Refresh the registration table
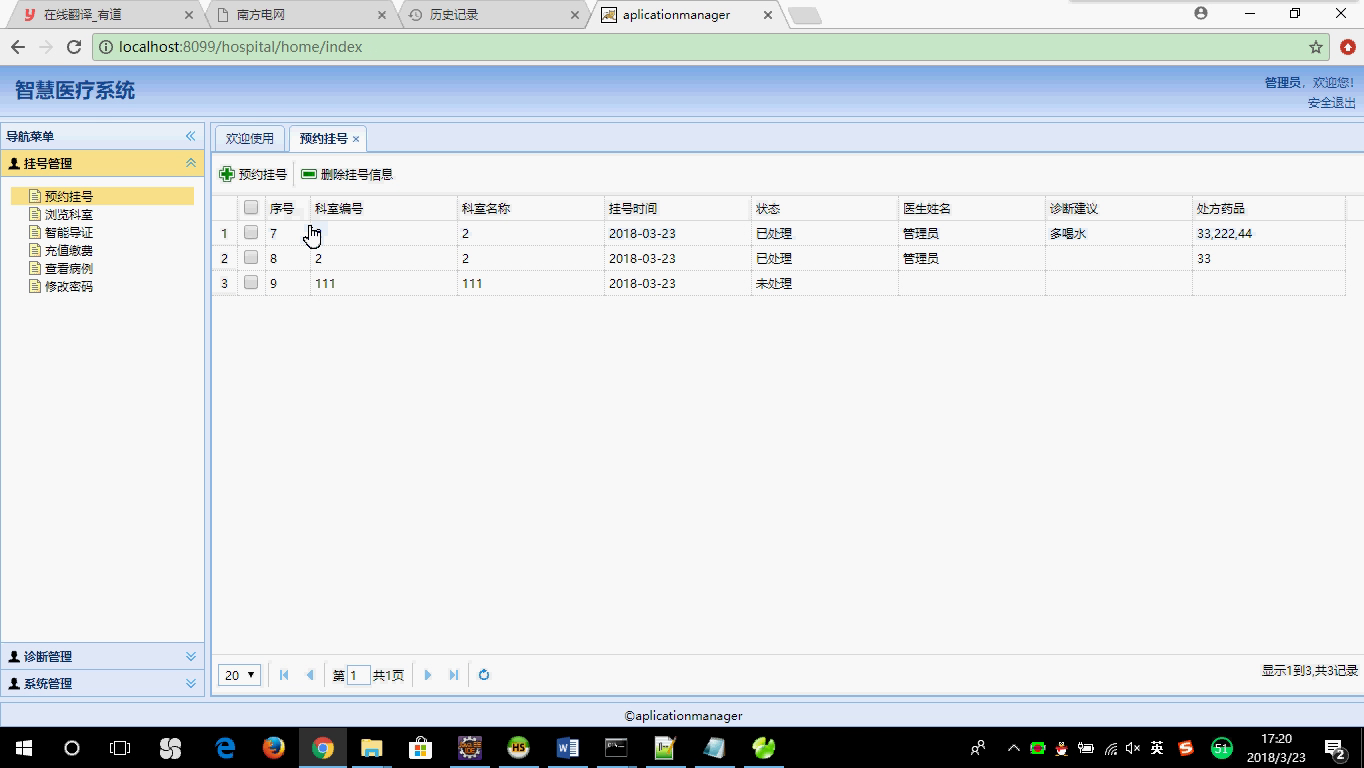Image resolution: width=1364 pixels, height=768 pixels. 484,675
